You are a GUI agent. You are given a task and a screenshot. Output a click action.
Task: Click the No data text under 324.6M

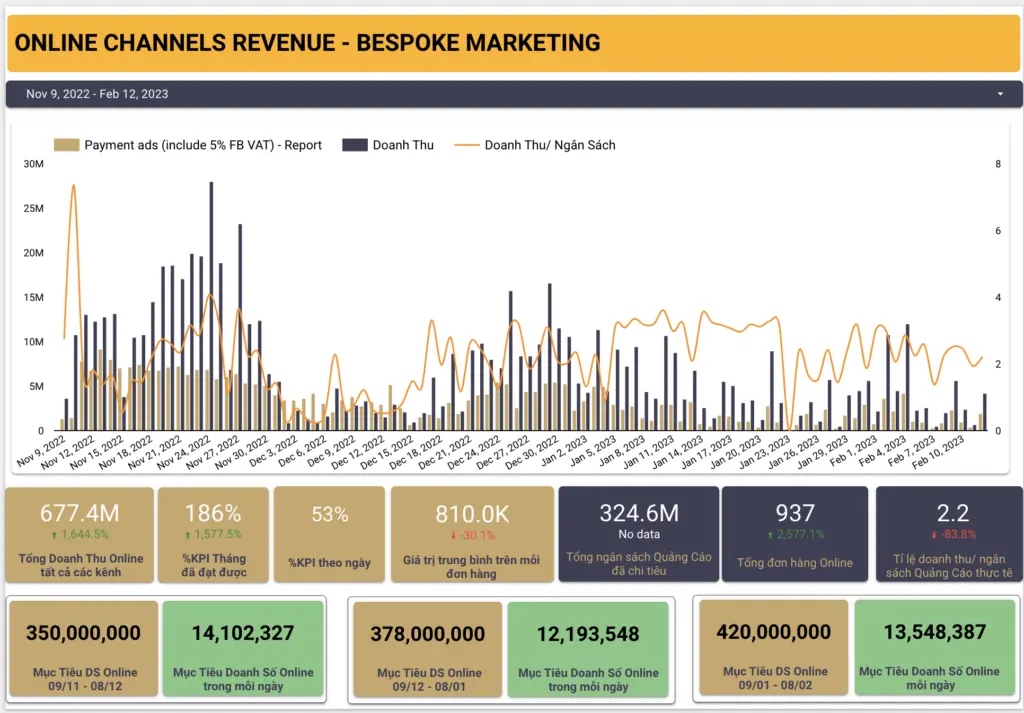coord(639,535)
